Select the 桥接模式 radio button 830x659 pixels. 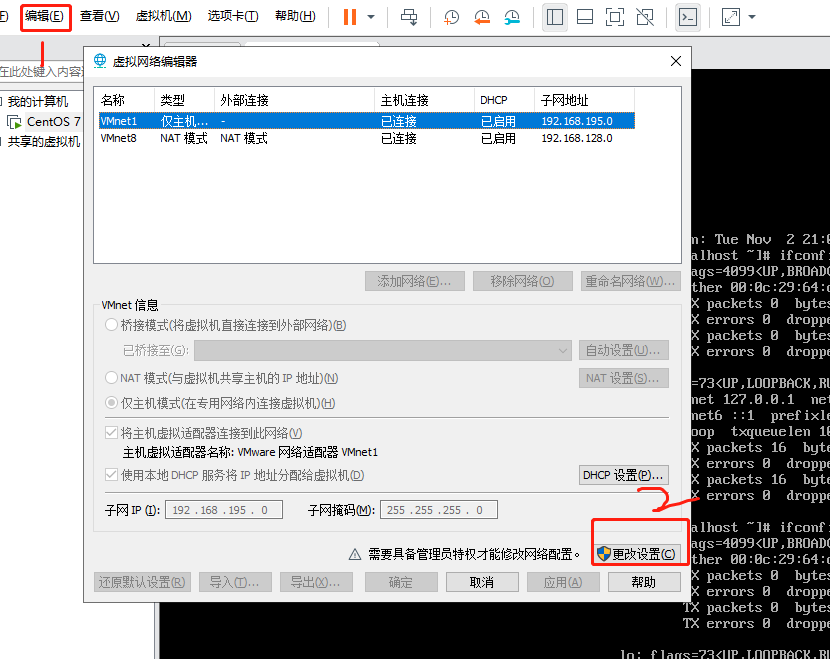click(111, 324)
